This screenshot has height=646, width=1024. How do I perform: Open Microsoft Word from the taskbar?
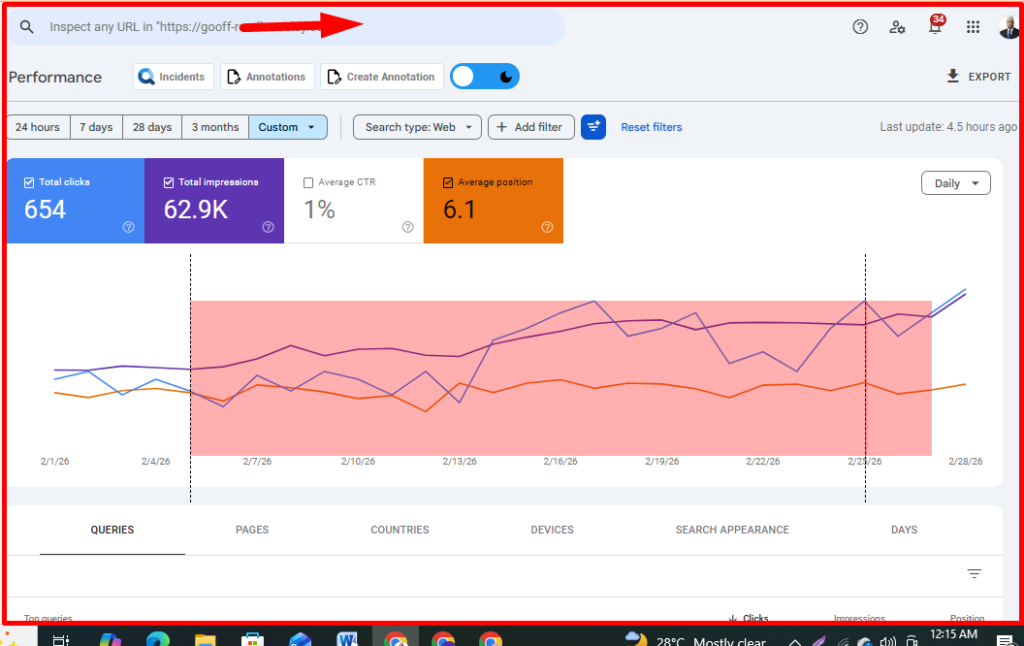click(348, 640)
